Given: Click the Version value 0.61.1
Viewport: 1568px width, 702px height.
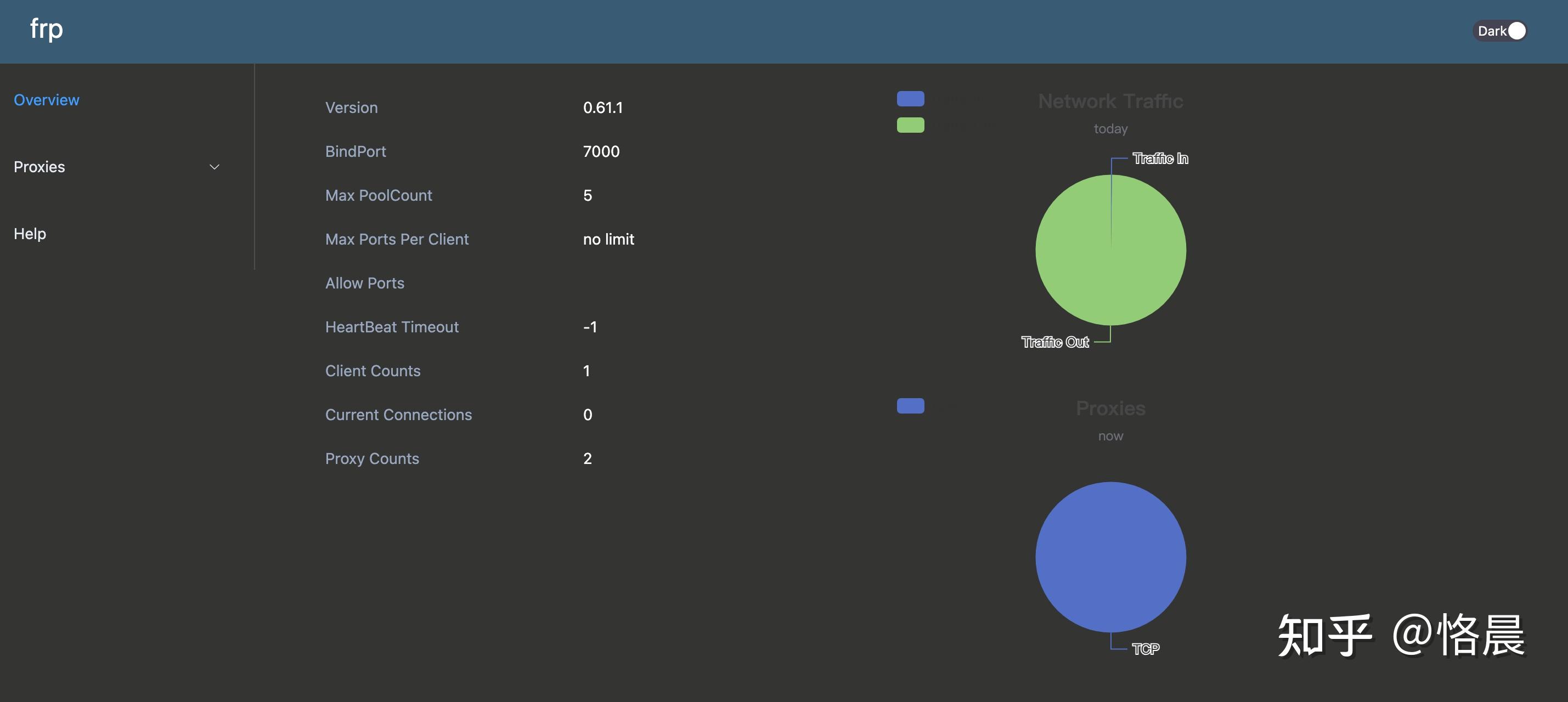Looking at the screenshot, I should (x=602, y=107).
